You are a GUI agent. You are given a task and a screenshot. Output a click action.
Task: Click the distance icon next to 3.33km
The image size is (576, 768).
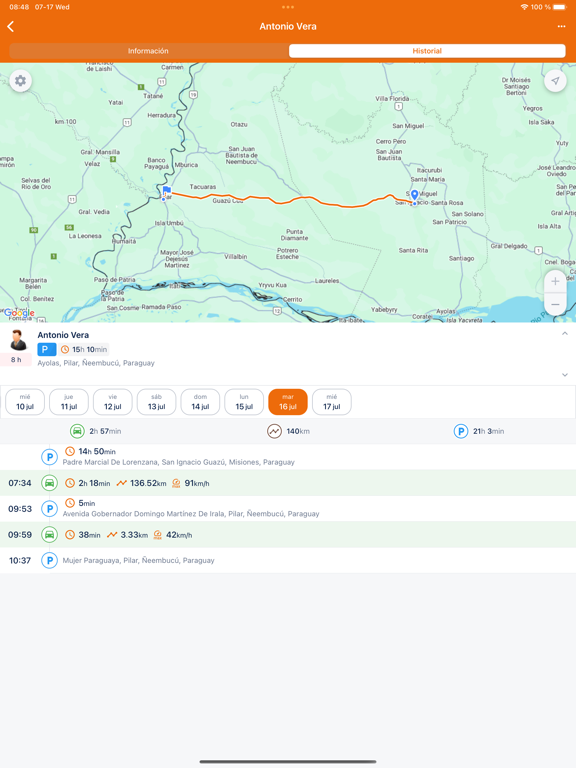click(112, 535)
